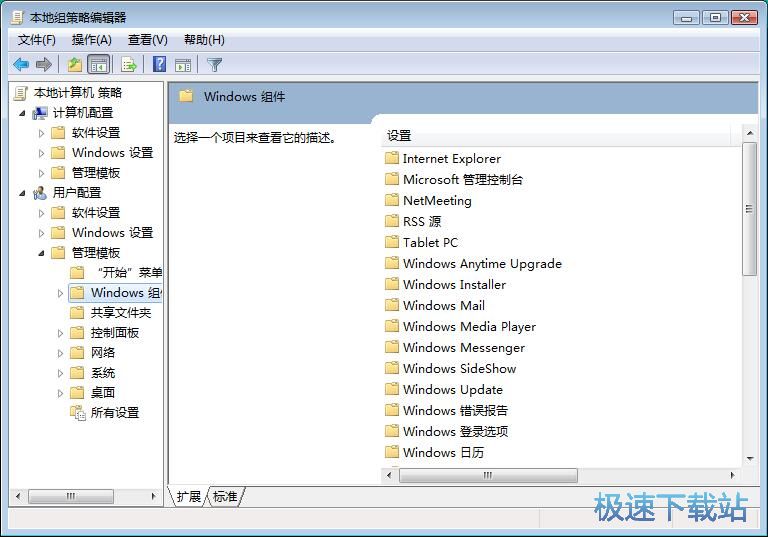Click the tree pane horizontal scrollbar thumb
The image size is (768, 537).
[71, 496]
